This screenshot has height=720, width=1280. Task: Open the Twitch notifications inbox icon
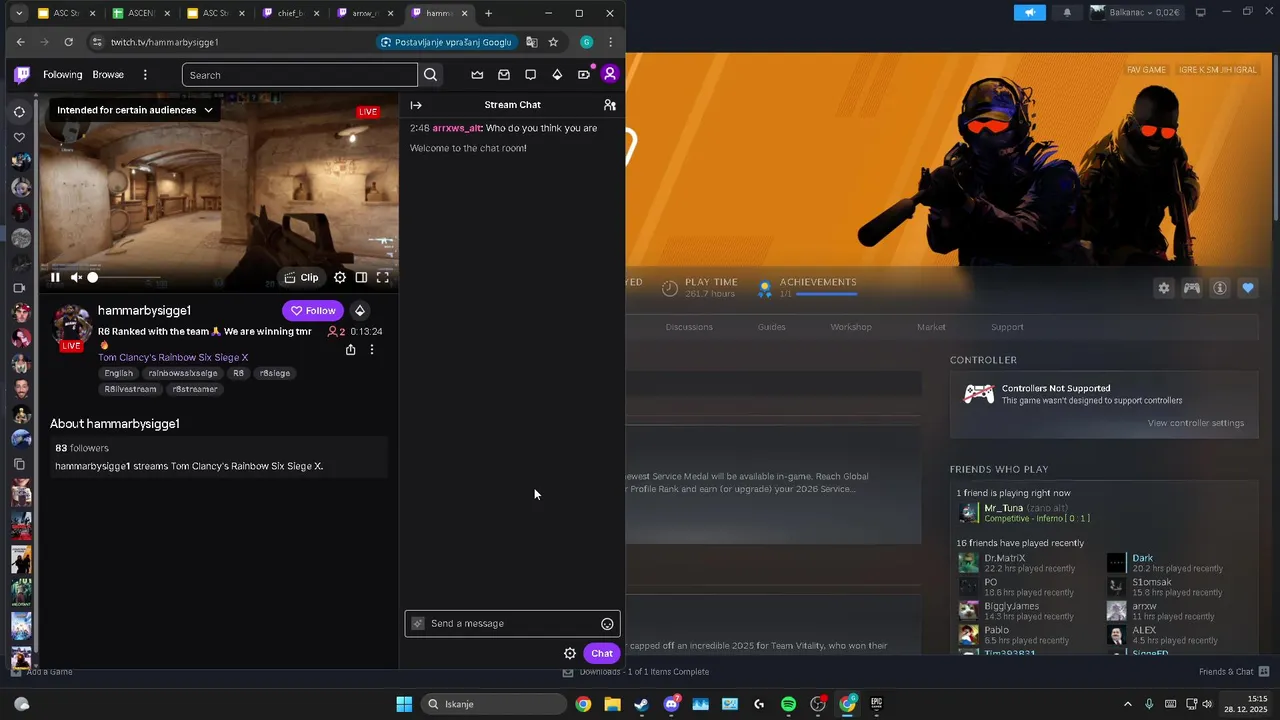504,74
